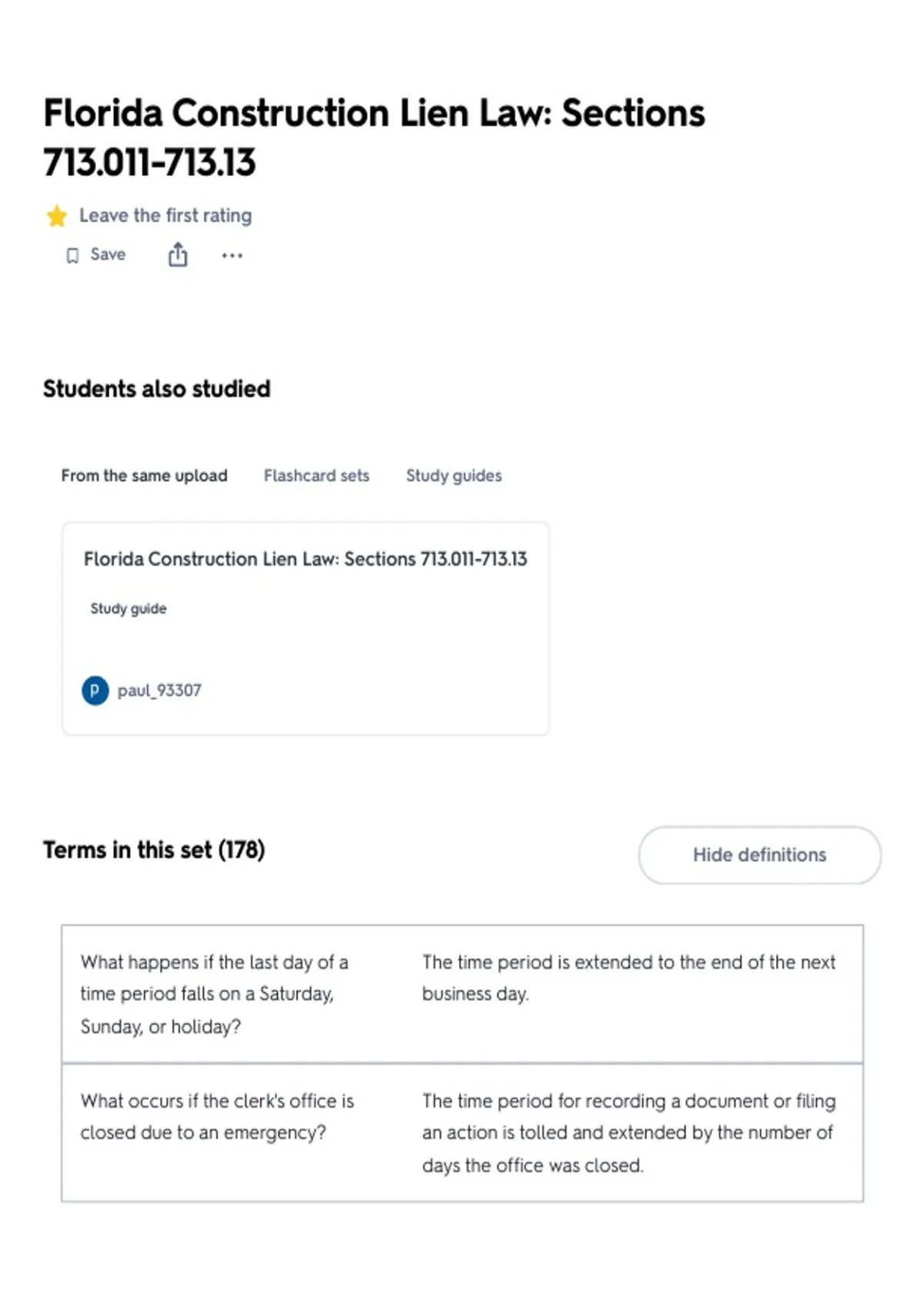Viewport: 924px width, 1309px height.
Task: Click the yellow star rating icon
Action: click(x=57, y=216)
